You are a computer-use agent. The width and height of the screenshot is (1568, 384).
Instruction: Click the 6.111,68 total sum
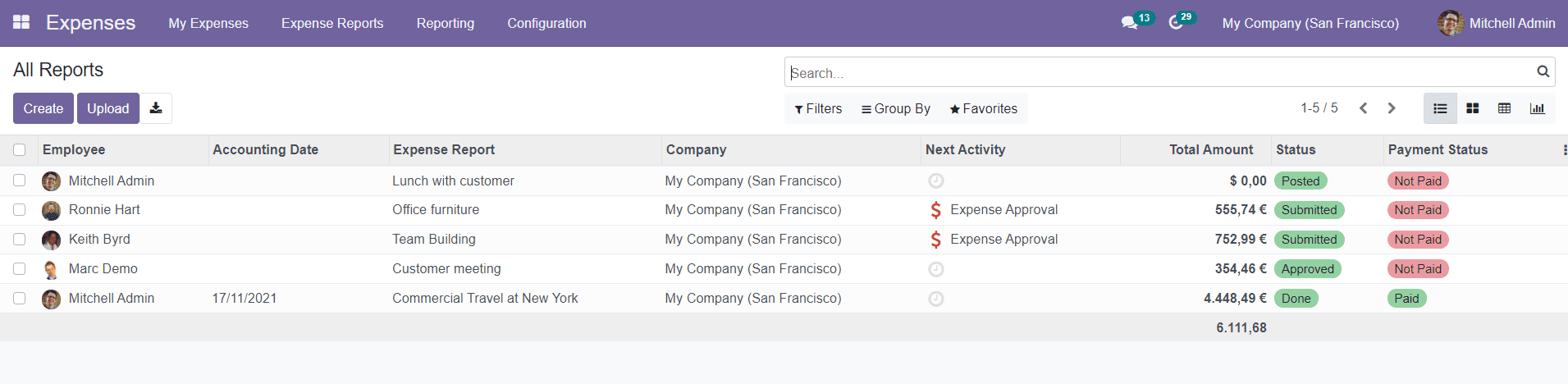tap(1241, 328)
